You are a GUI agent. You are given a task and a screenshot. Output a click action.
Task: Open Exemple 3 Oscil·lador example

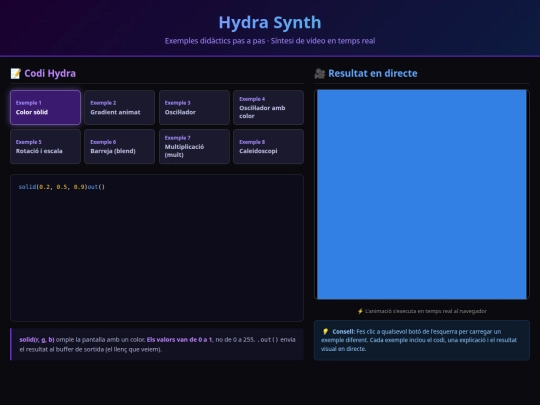tap(194, 107)
